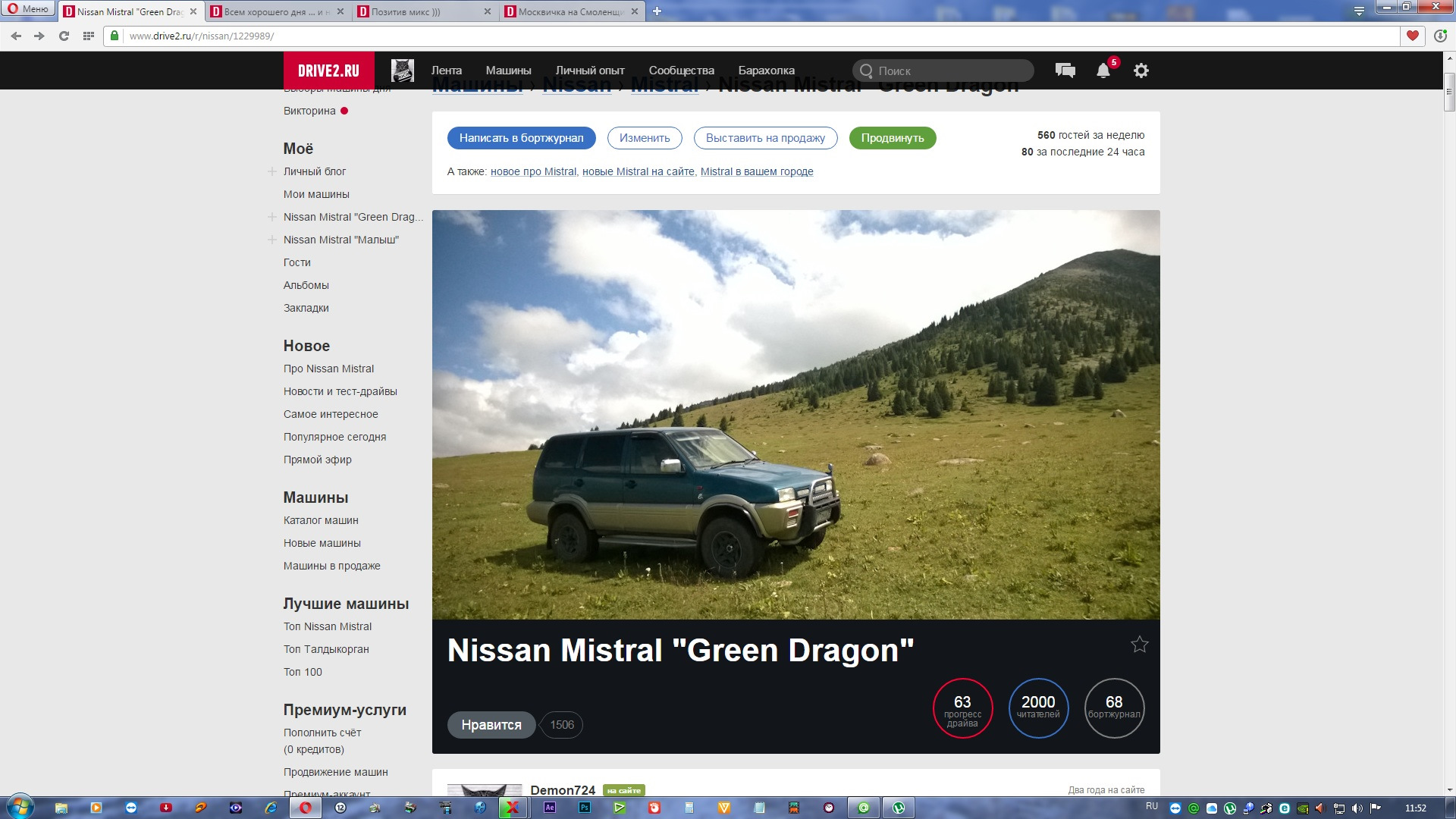
Task: Open settings gear in site header
Action: (x=1141, y=71)
